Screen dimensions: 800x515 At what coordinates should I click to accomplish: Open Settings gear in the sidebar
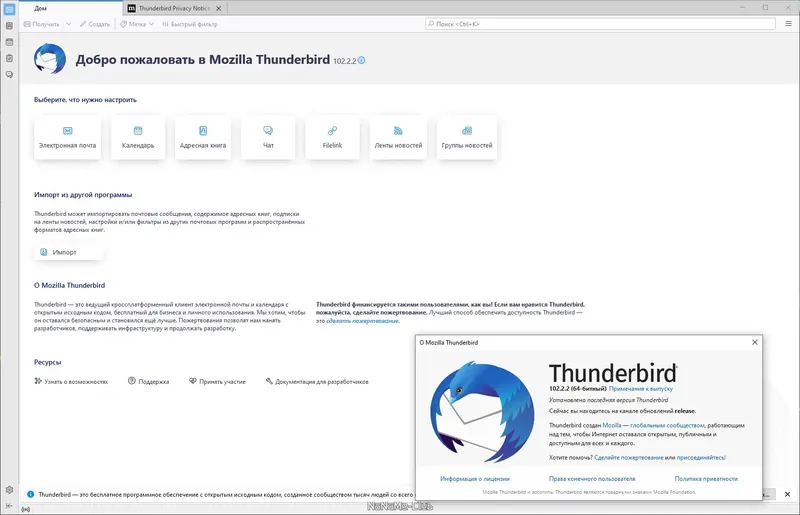[x=9, y=490]
